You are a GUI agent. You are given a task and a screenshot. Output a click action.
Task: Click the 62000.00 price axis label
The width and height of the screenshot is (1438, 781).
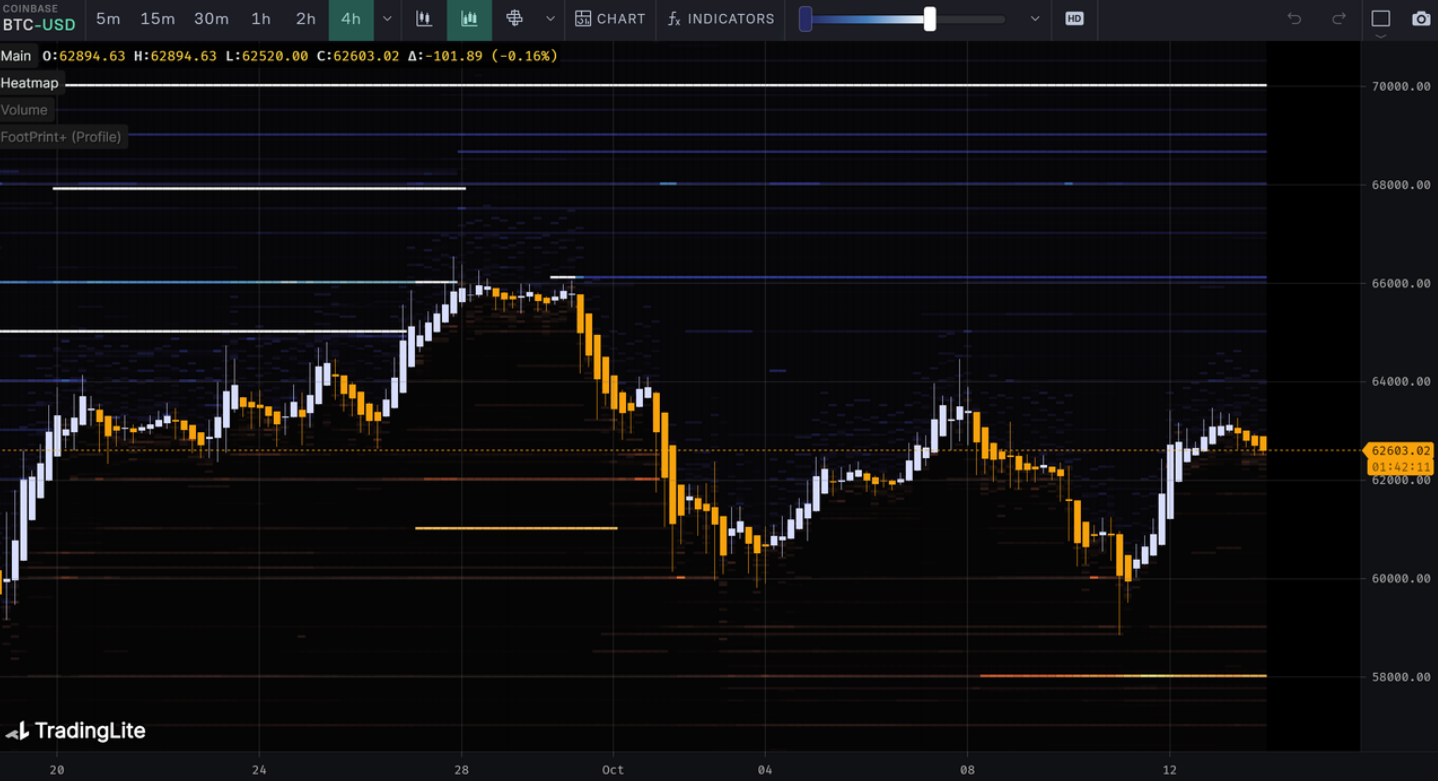pyautogui.click(x=1401, y=481)
